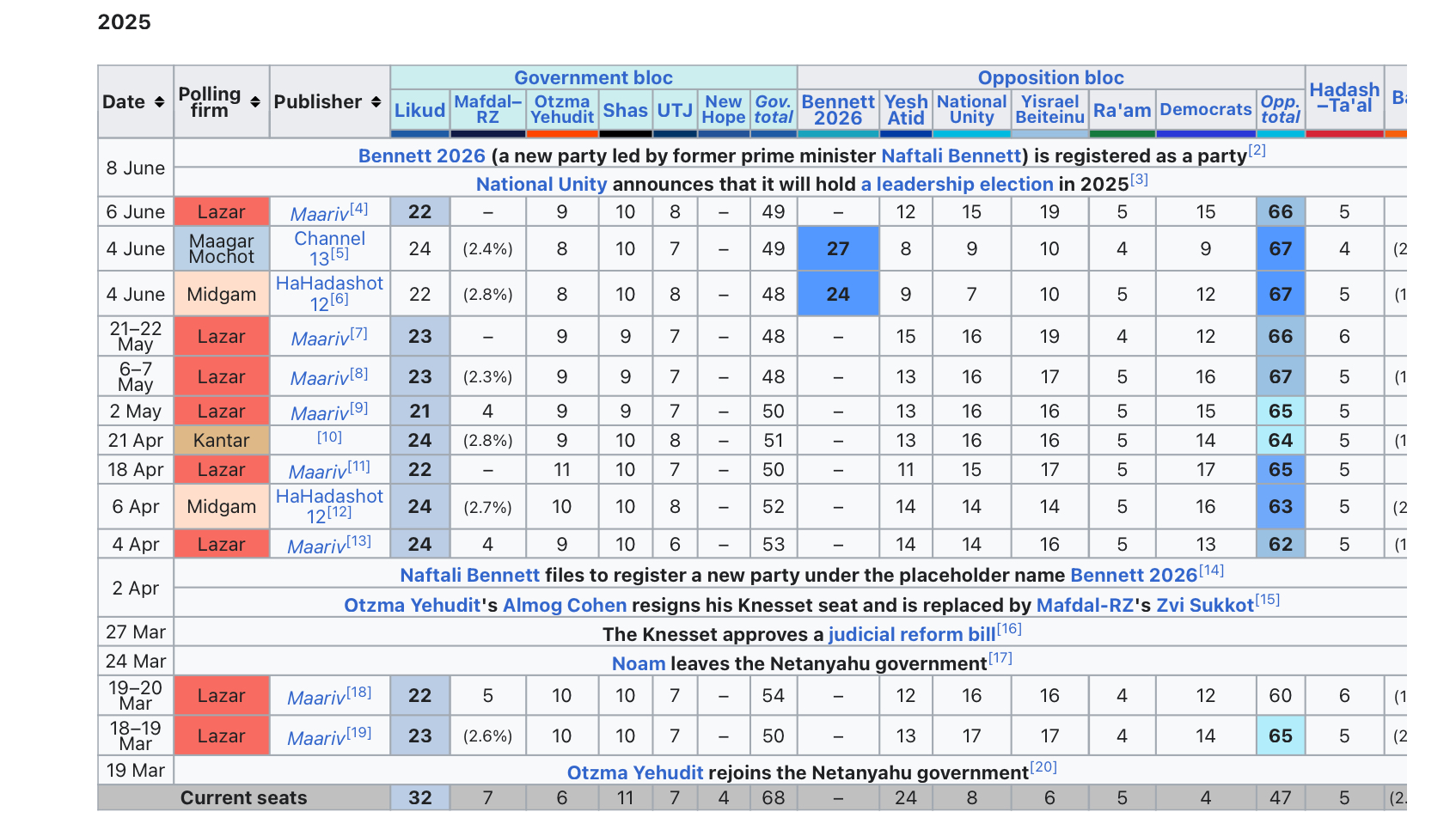Viewport: 1456px width, 824px height.
Task: Click Likud value 21 in 2 May row
Action: click(419, 412)
